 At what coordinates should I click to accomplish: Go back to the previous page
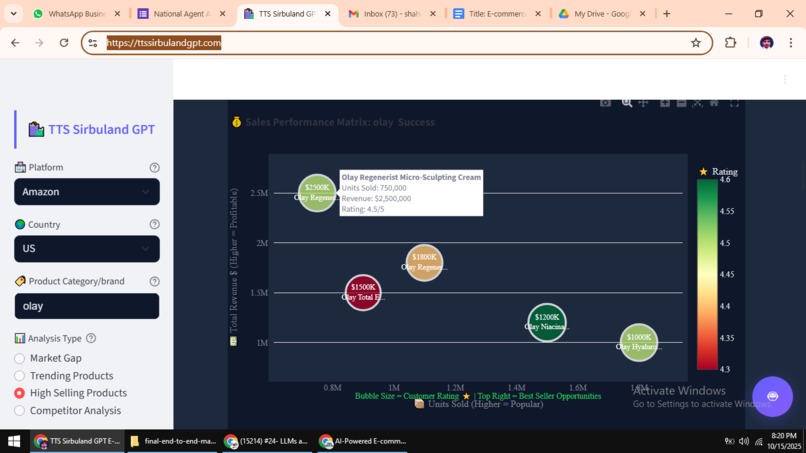coord(15,43)
